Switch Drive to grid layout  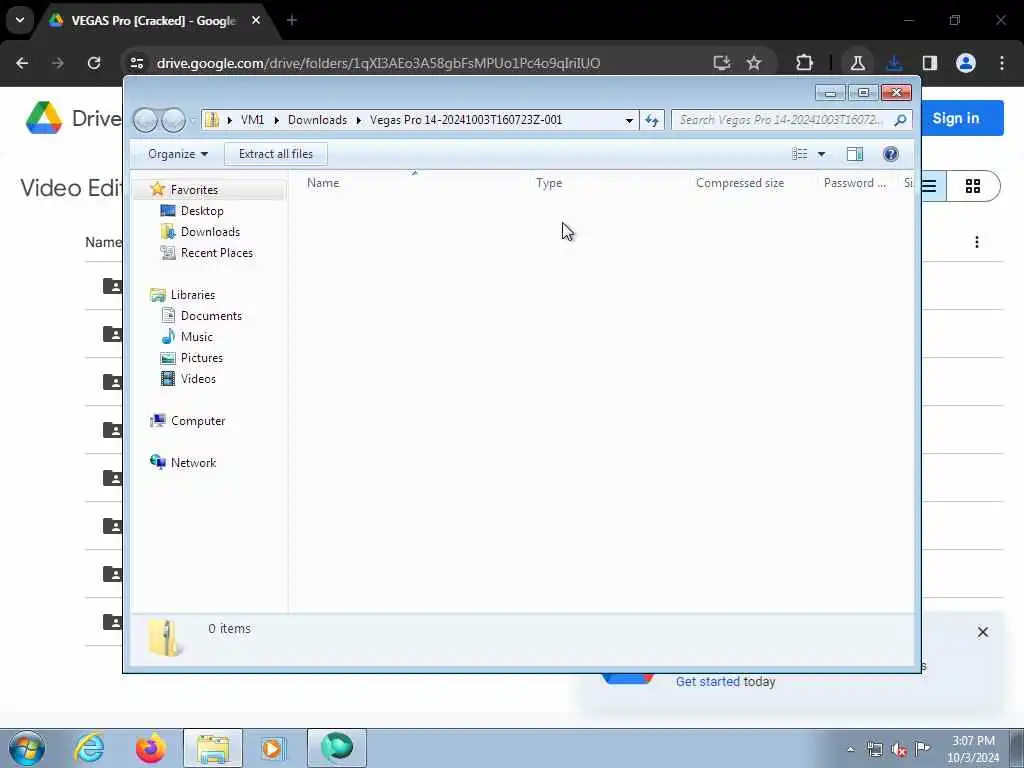point(972,187)
